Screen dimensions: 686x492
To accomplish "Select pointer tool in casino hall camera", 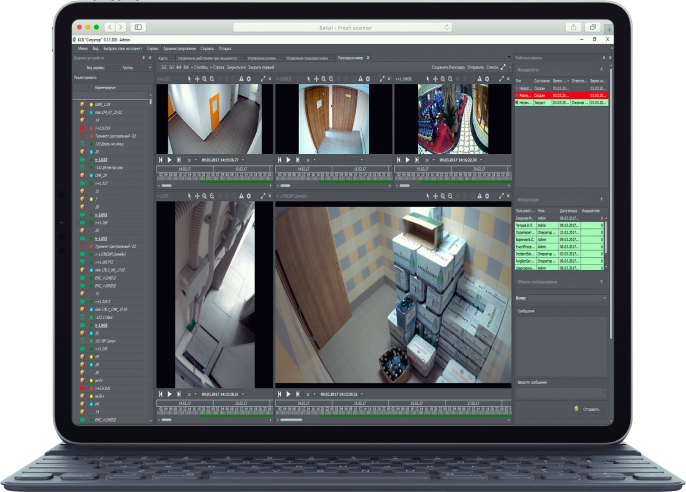I will coord(428,79).
